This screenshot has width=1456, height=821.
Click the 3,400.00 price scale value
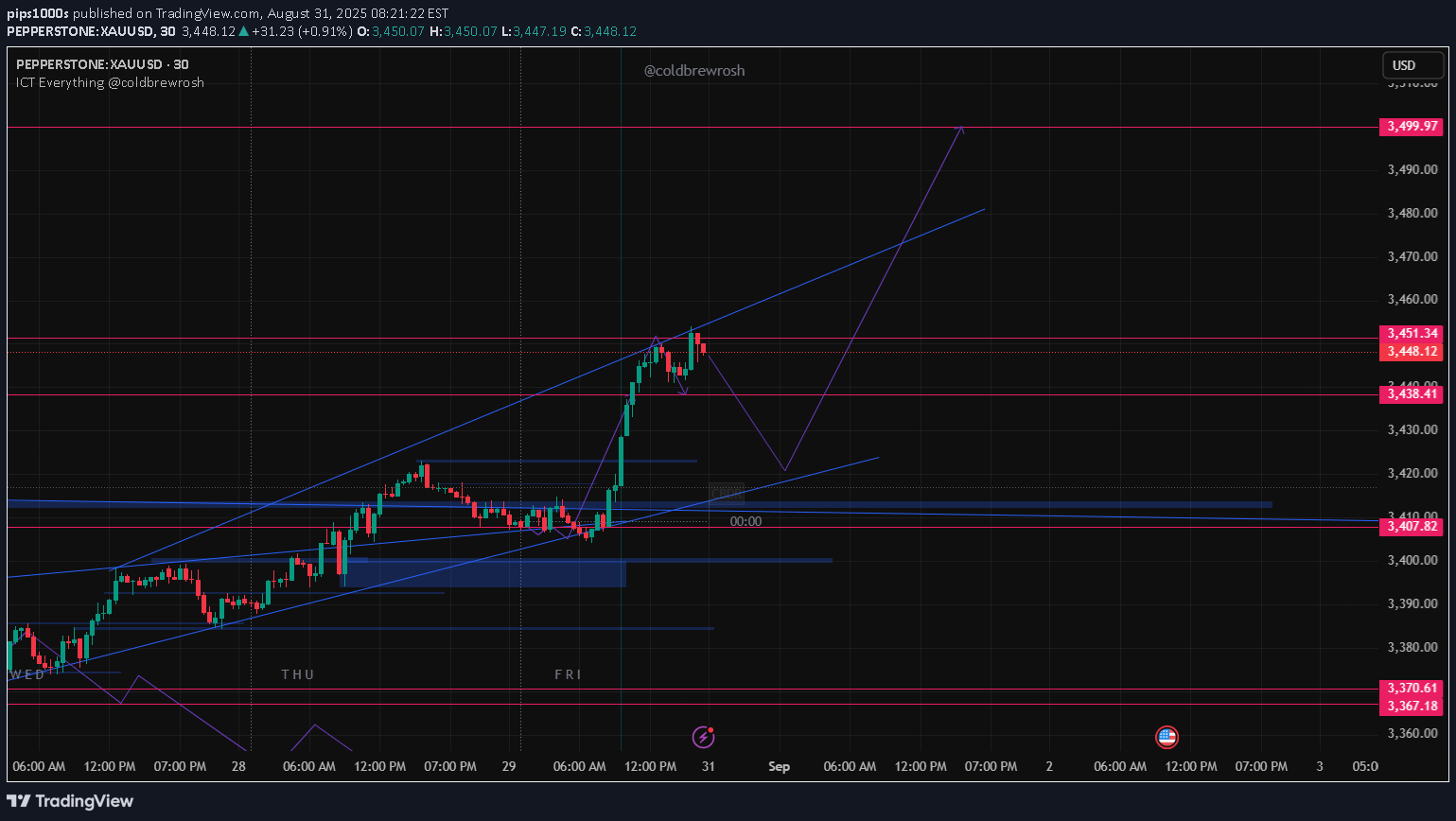[x=1412, y=560]
